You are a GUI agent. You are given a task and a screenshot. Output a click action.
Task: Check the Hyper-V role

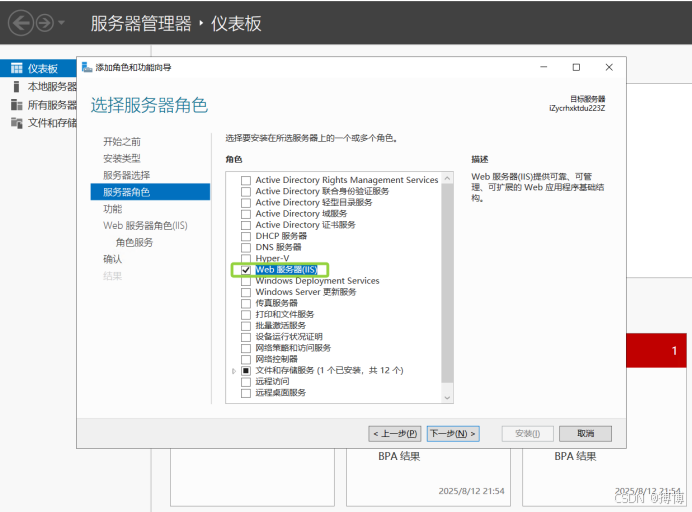tap(246, 258)
